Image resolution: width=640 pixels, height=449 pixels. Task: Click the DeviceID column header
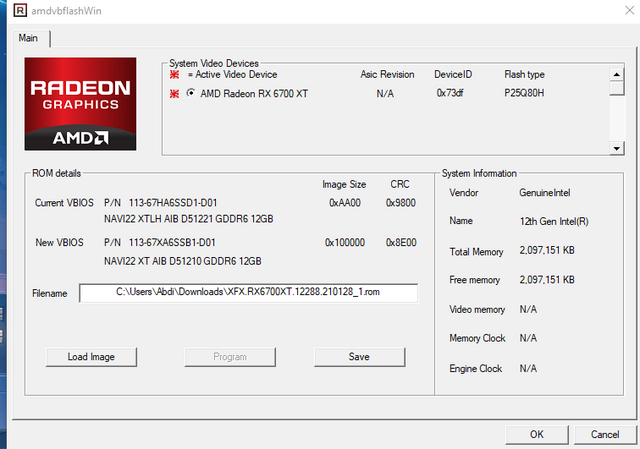[453, 74]
